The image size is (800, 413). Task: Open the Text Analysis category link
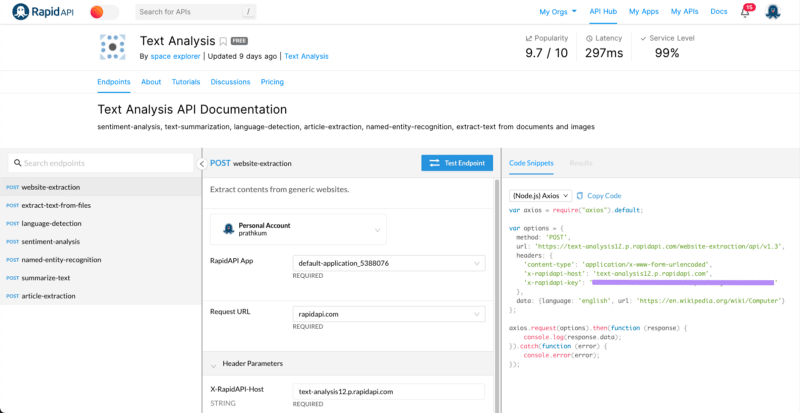click(x=307, y=56)
